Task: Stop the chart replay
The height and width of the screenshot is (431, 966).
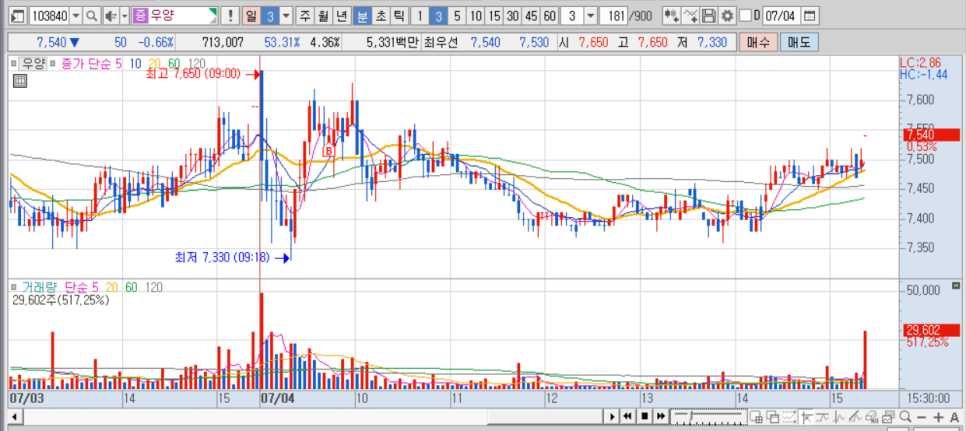Action: tap(644, 416)
